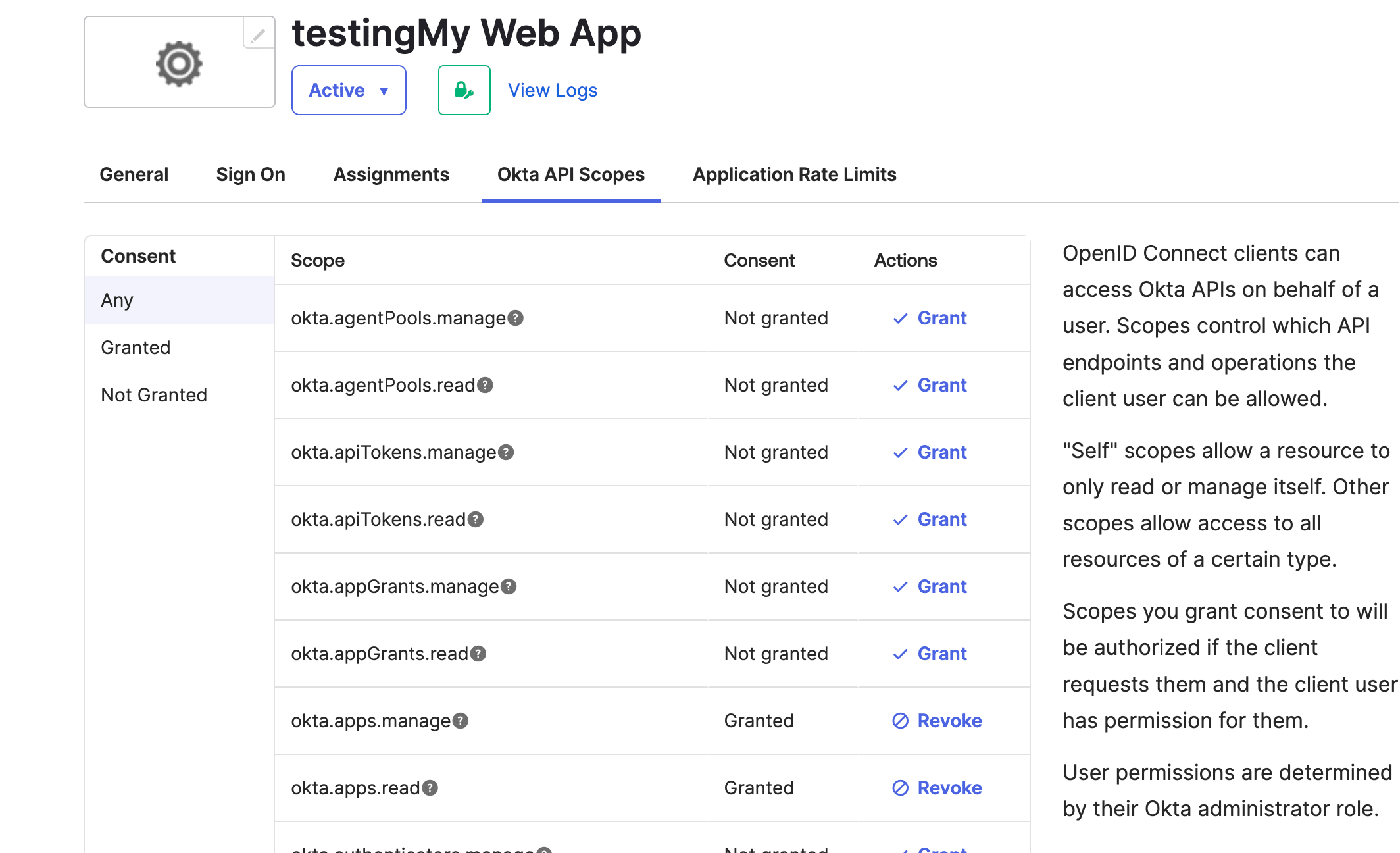Grant the okta.apiTokens.manage scope
This screenshot has width=1400, height=853.
(930, 452)
